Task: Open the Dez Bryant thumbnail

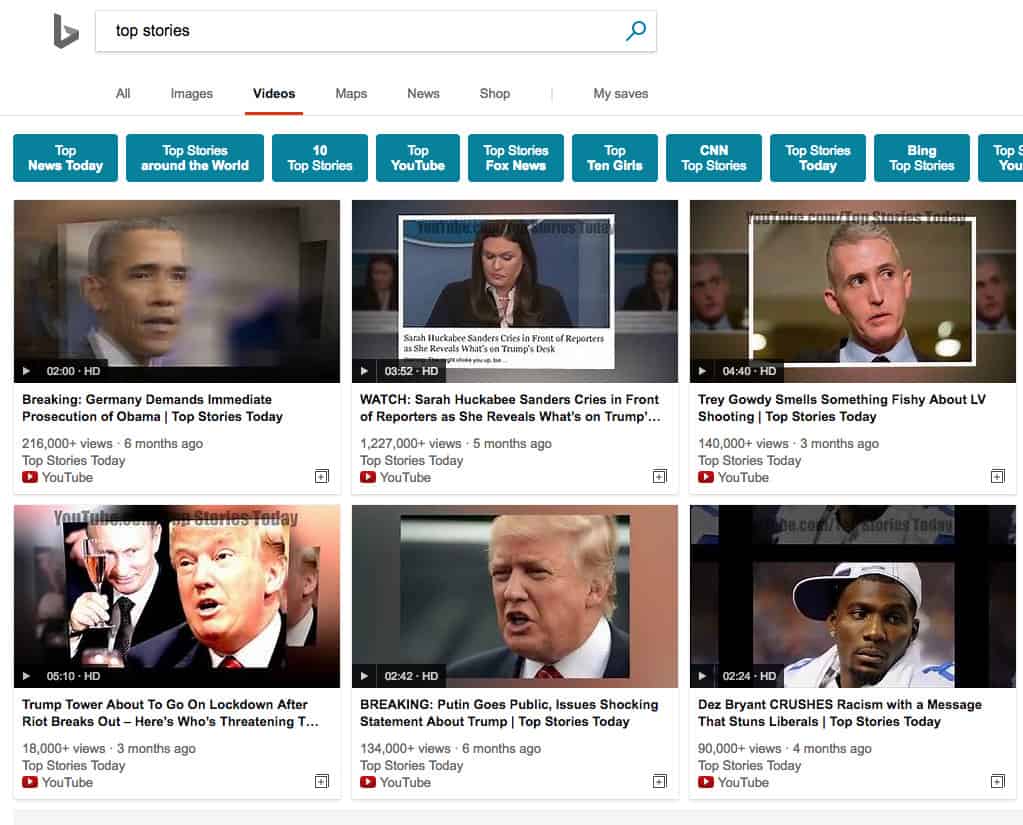Action: click(853, 596)
